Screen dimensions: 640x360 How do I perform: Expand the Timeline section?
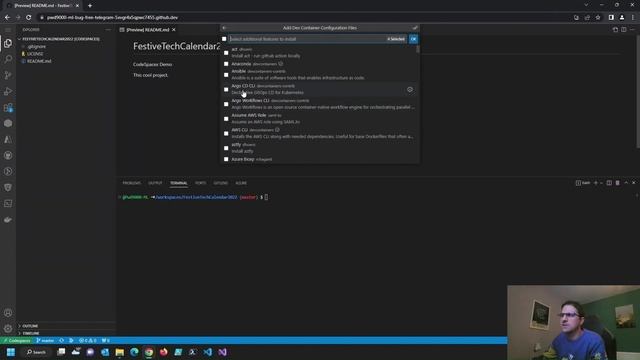31,333
